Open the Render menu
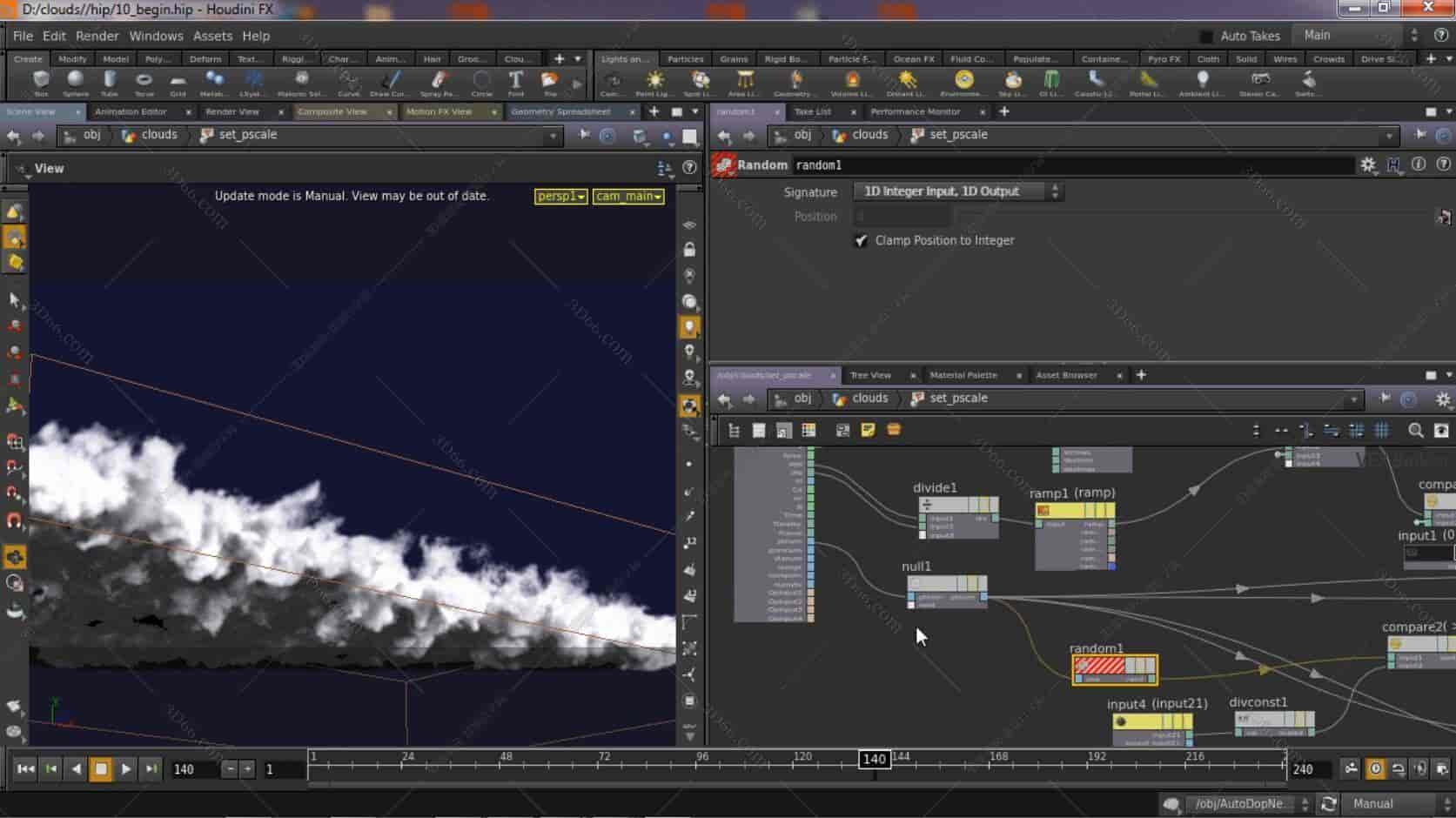Screen dimensions: 1456x818 (97, 36)
